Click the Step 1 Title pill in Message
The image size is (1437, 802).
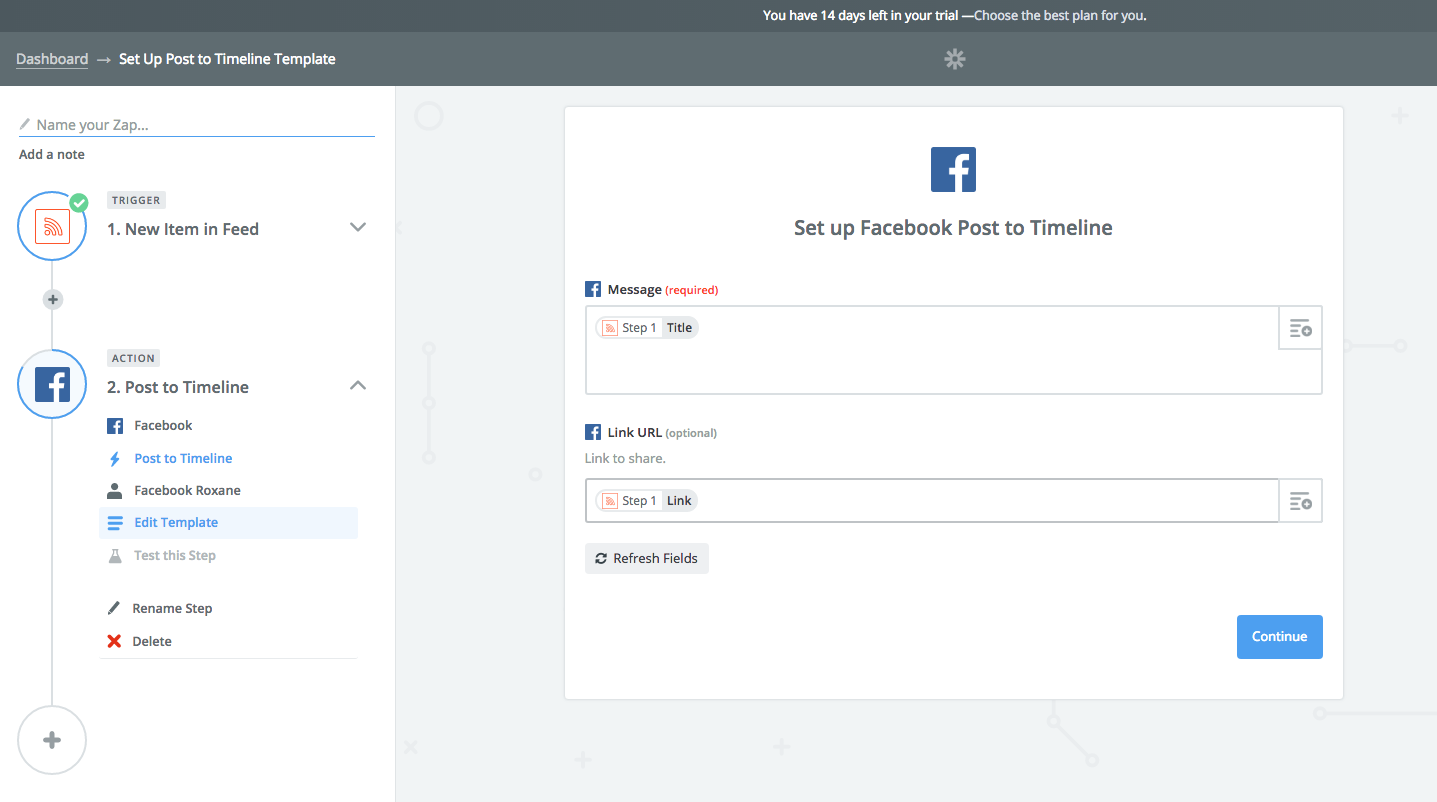[x=647, y=328]
